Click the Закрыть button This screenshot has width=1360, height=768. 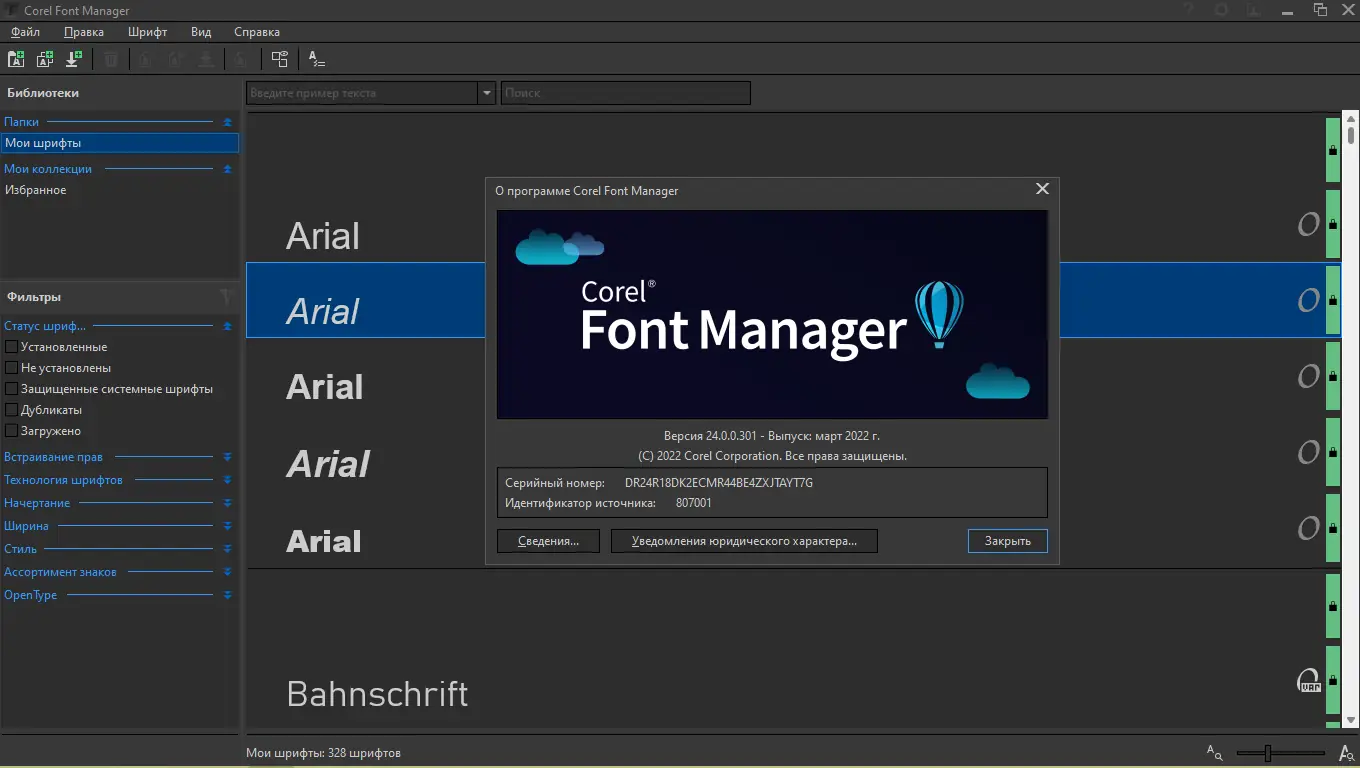click(x=1007, y=541)
